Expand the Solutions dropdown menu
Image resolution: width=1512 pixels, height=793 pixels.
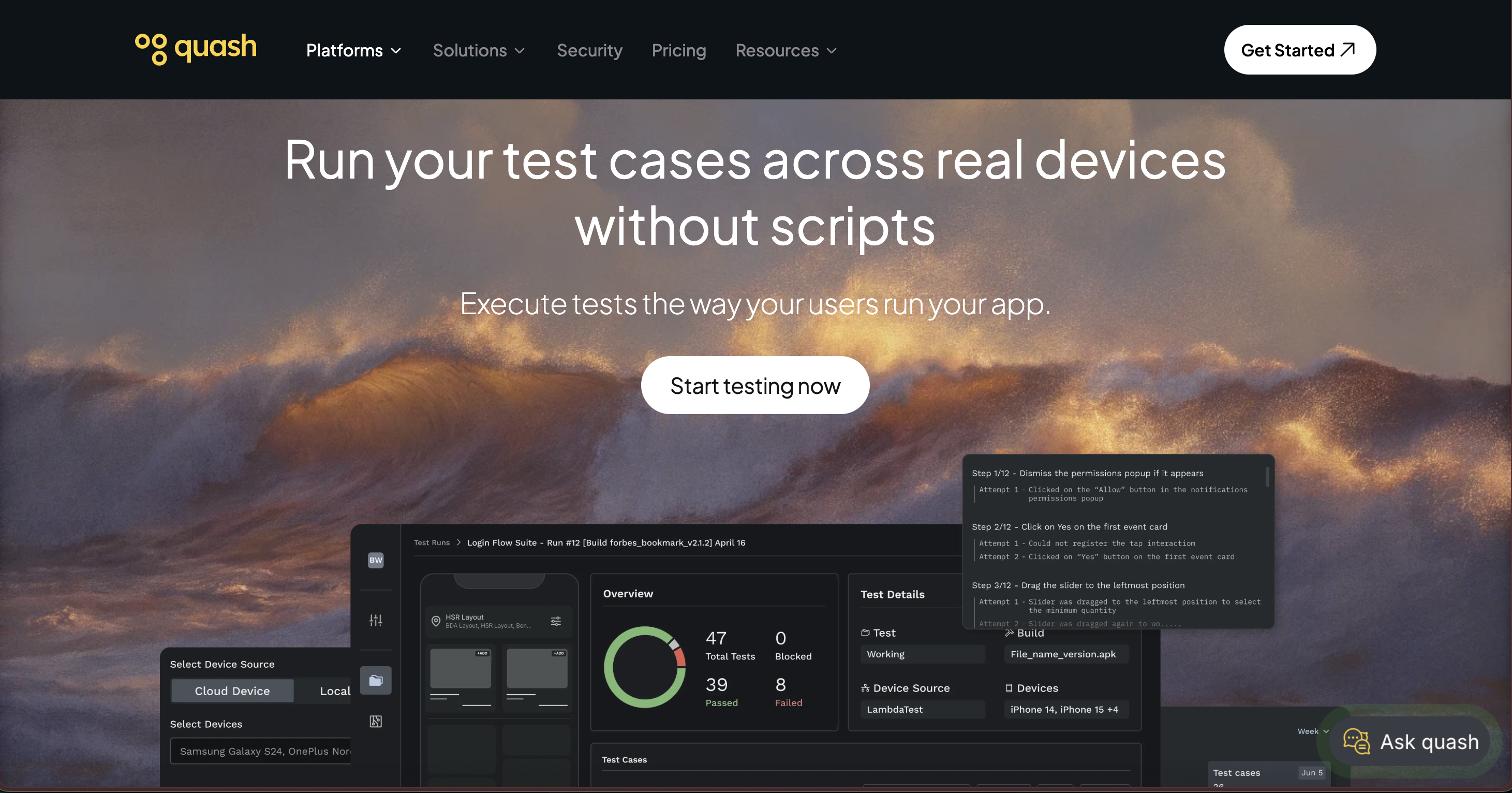[x=478, y=51]
